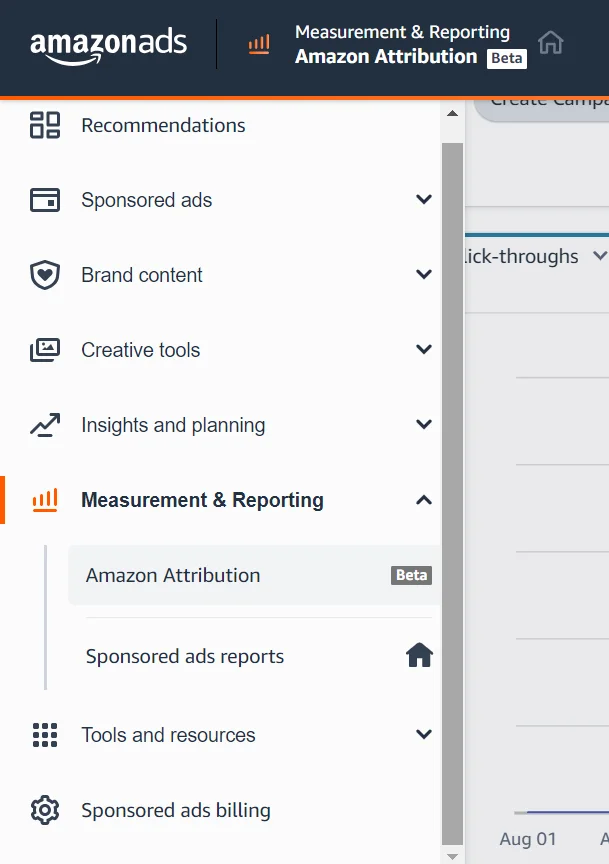
Task: Expand the Sponsored ads section
Action: tap(422, 200)
